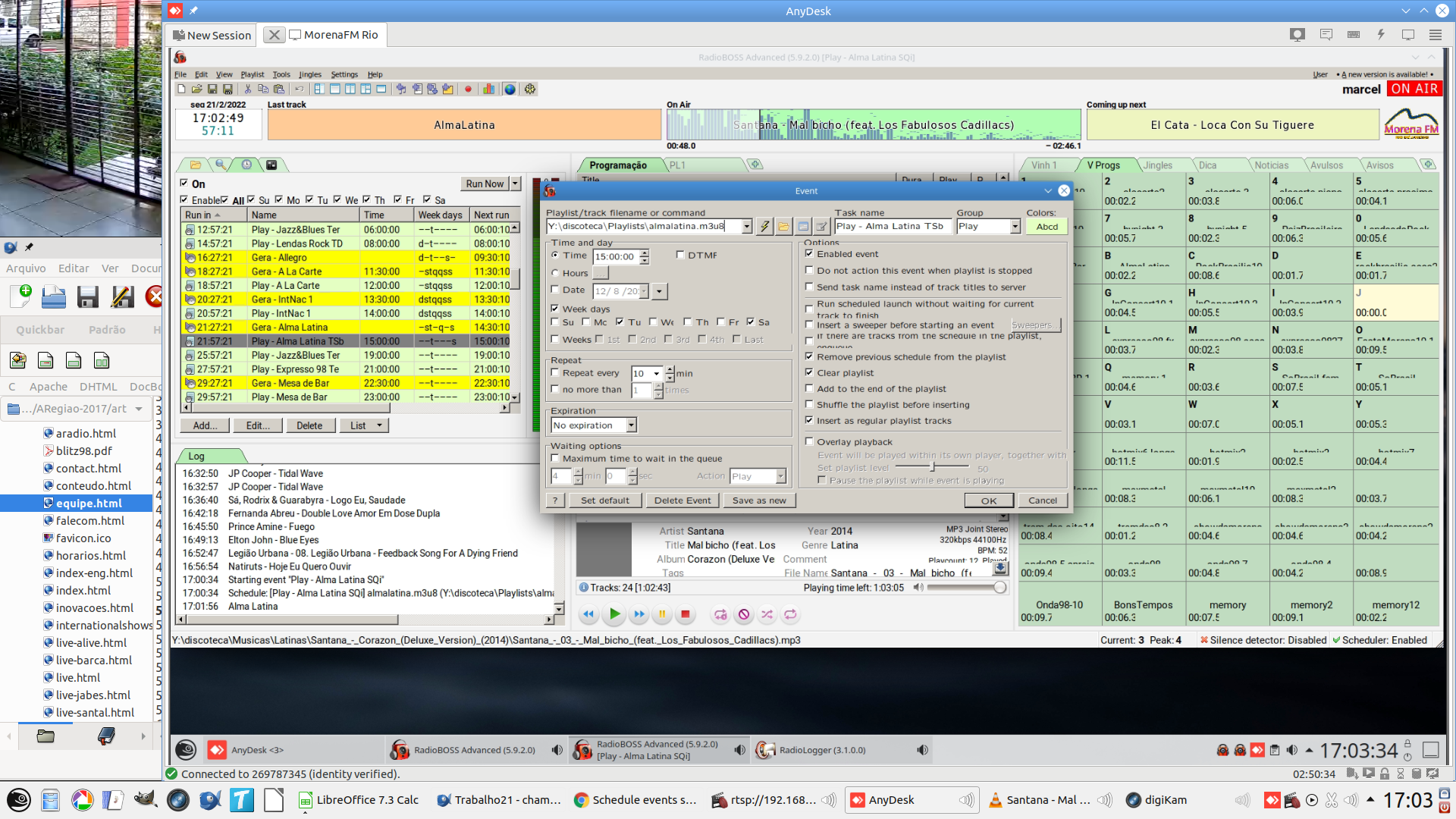Click the AnyDesk keyboard icon in session toolbar
Screen dimensions: 1456x819
[x=1354, y=35]
